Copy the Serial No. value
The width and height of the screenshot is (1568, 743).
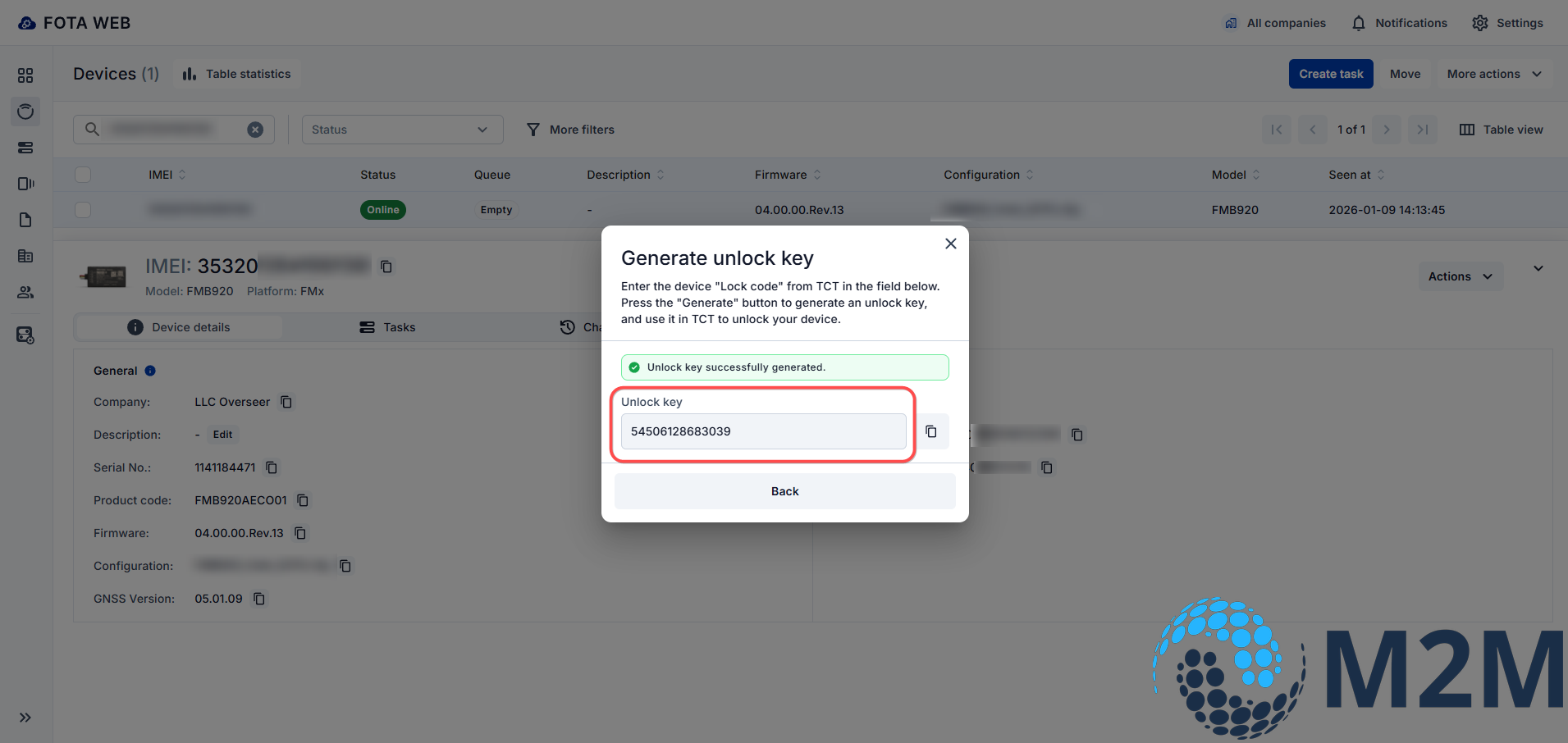pos(272,467)
